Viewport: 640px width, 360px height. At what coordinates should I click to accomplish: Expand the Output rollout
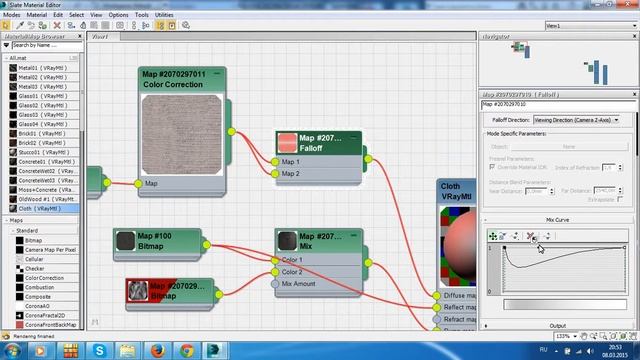coord(485,326)
